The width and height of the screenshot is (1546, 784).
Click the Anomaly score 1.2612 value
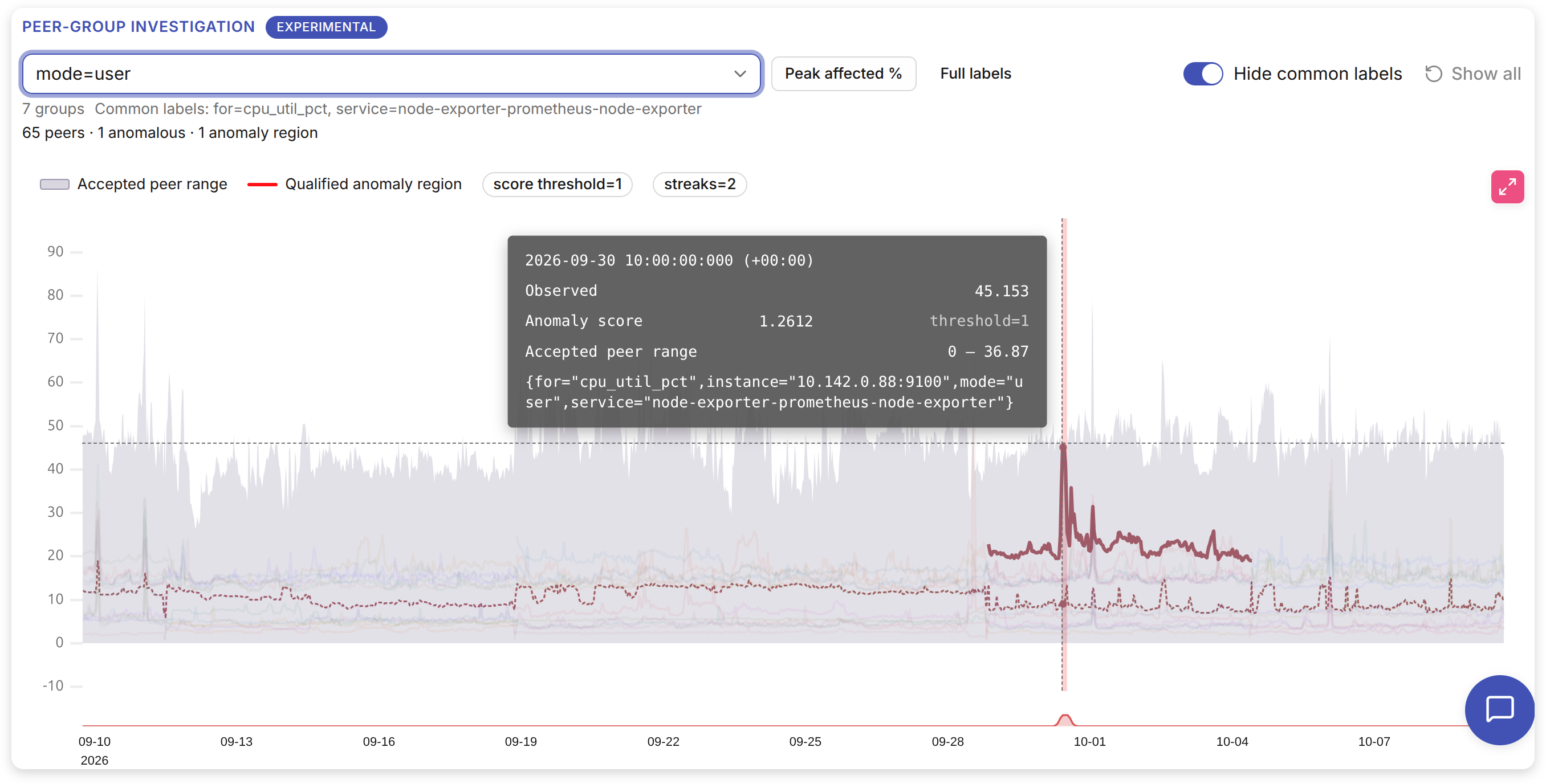click(x=786, y=321)
